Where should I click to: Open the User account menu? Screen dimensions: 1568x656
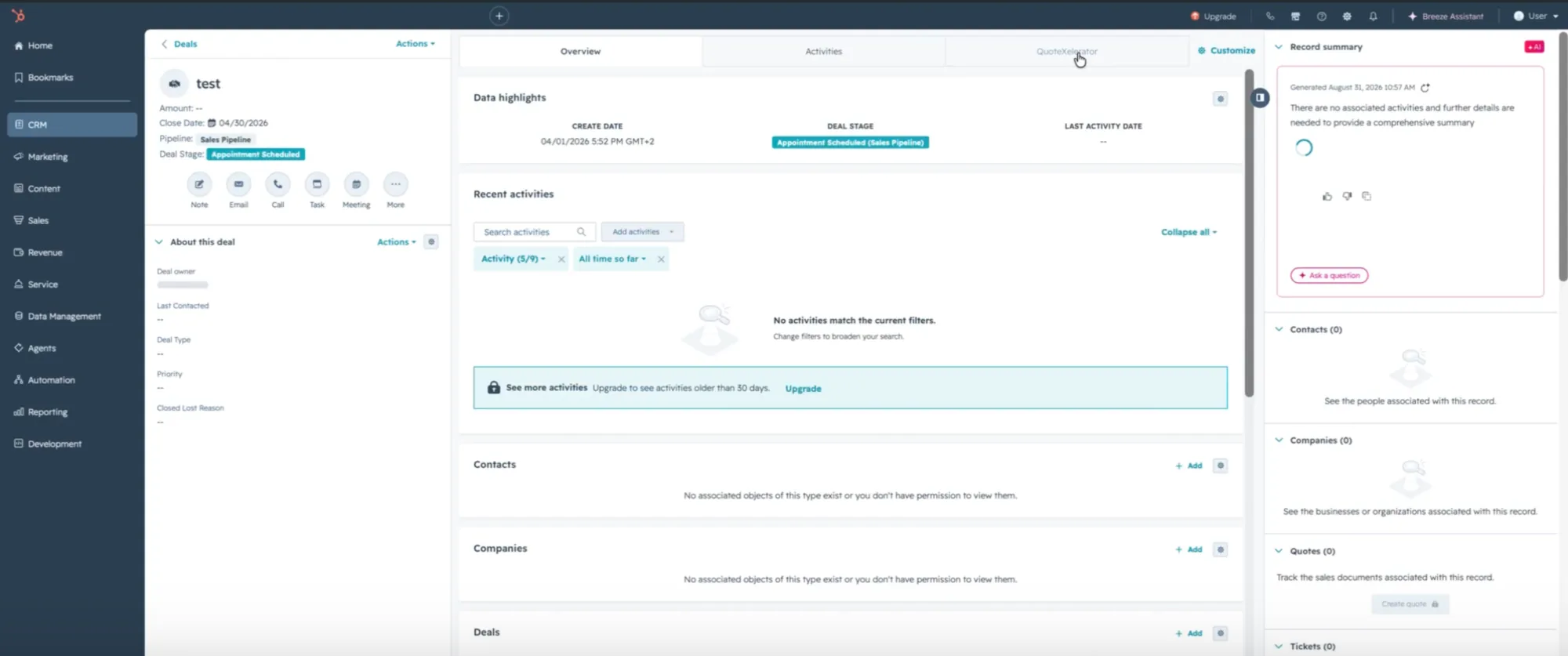(x=1536, y=16)
